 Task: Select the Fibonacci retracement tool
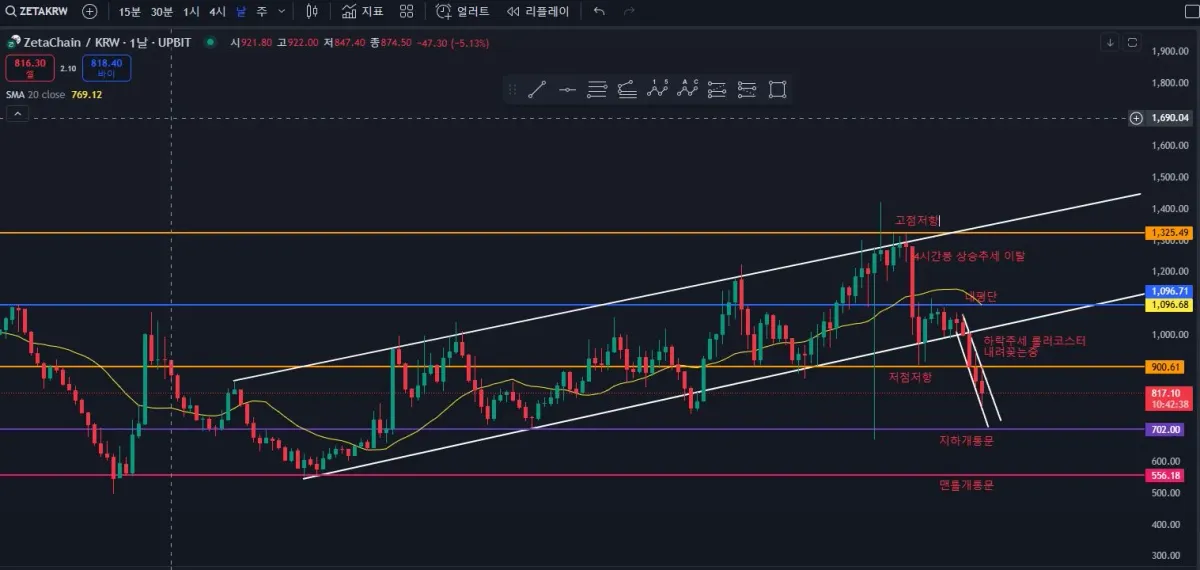point(597,90)
